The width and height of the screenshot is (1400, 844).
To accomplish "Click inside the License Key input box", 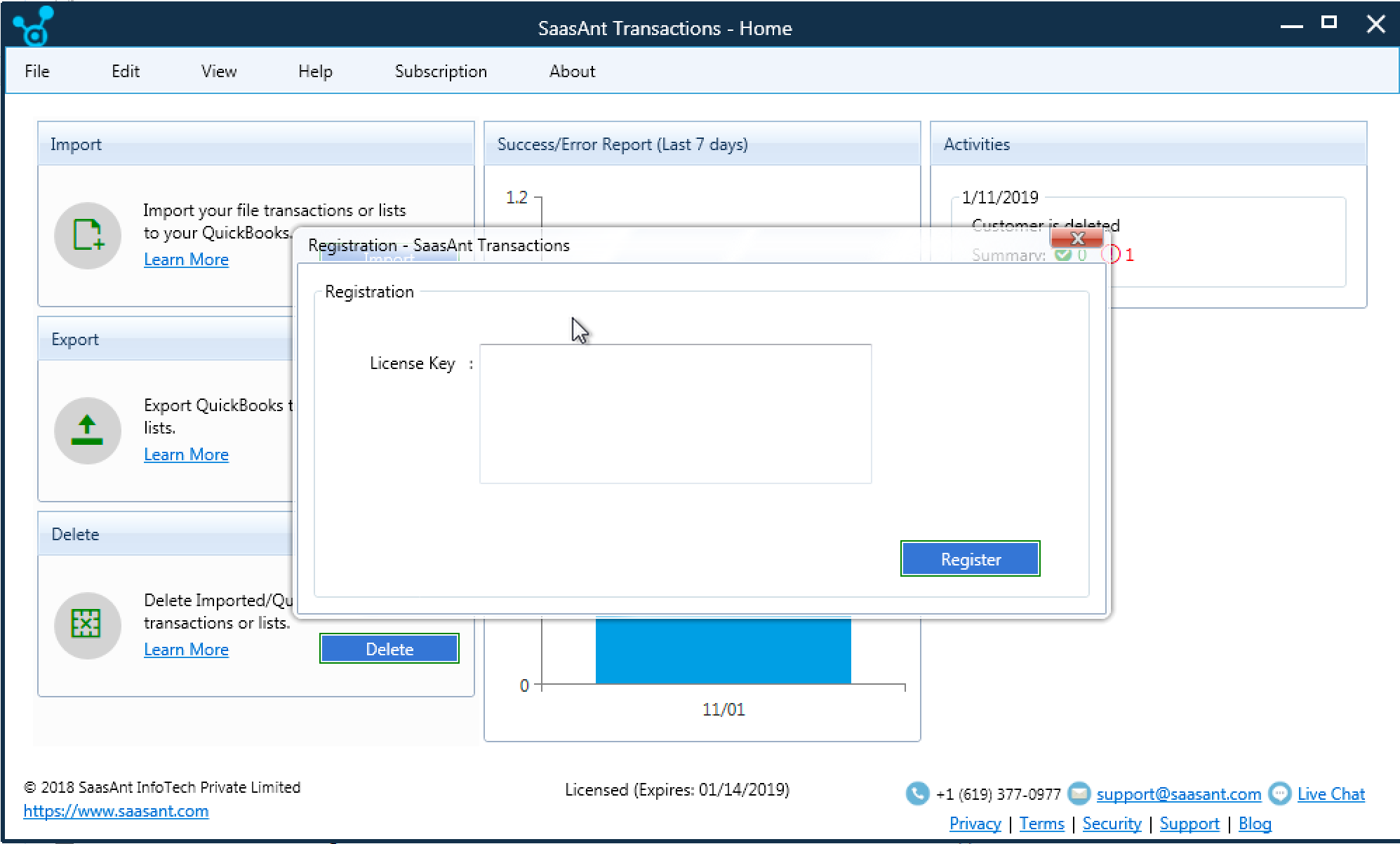I will (674, 414).
